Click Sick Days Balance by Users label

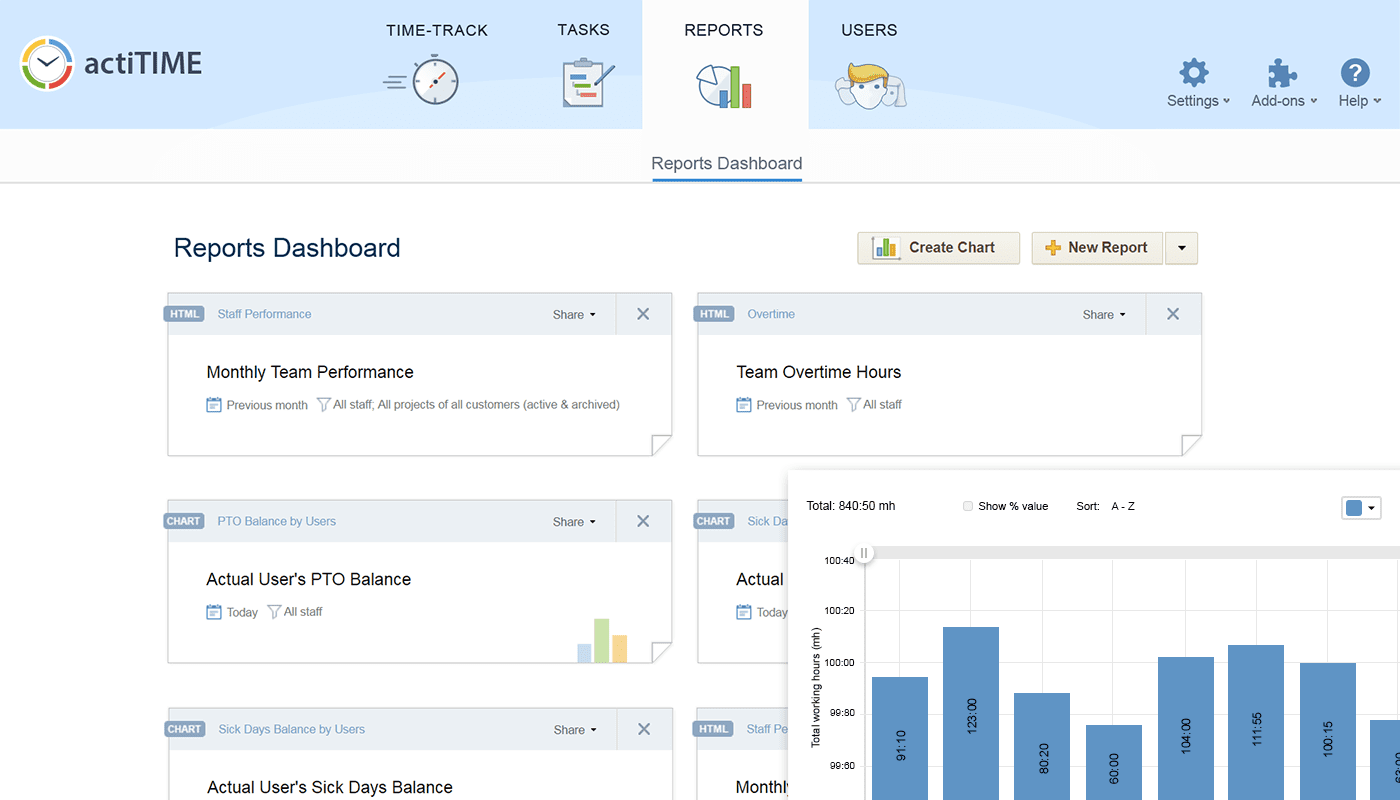[292, 729]
